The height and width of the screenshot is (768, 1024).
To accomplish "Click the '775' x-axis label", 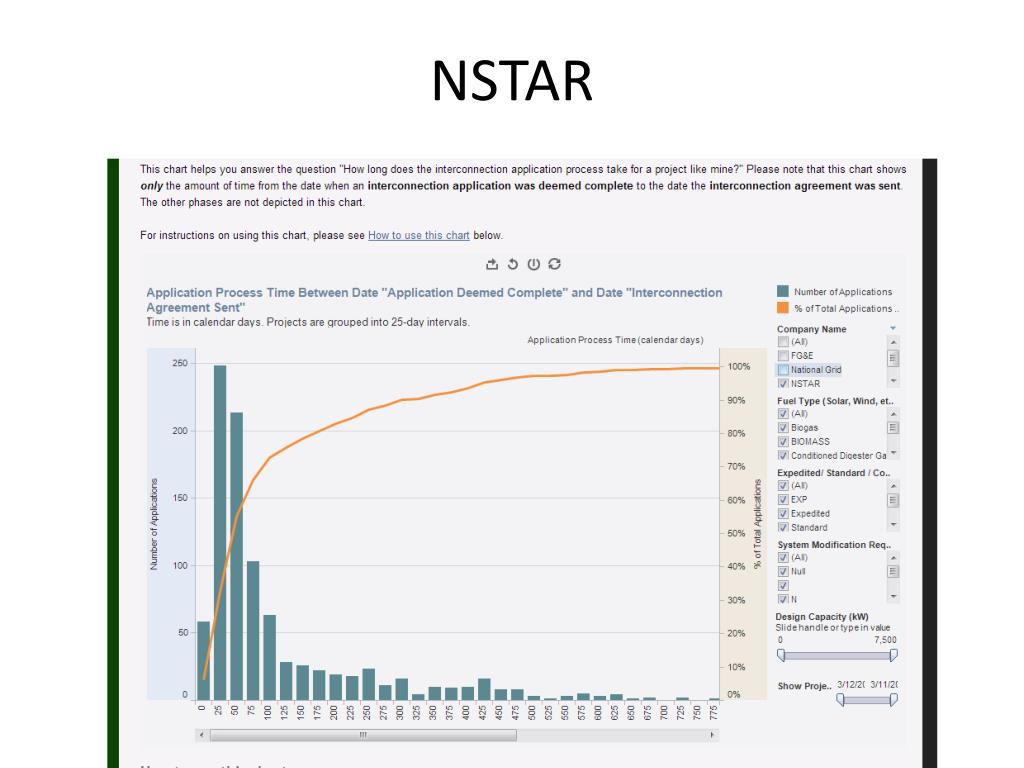I will [x=714, y=712].
